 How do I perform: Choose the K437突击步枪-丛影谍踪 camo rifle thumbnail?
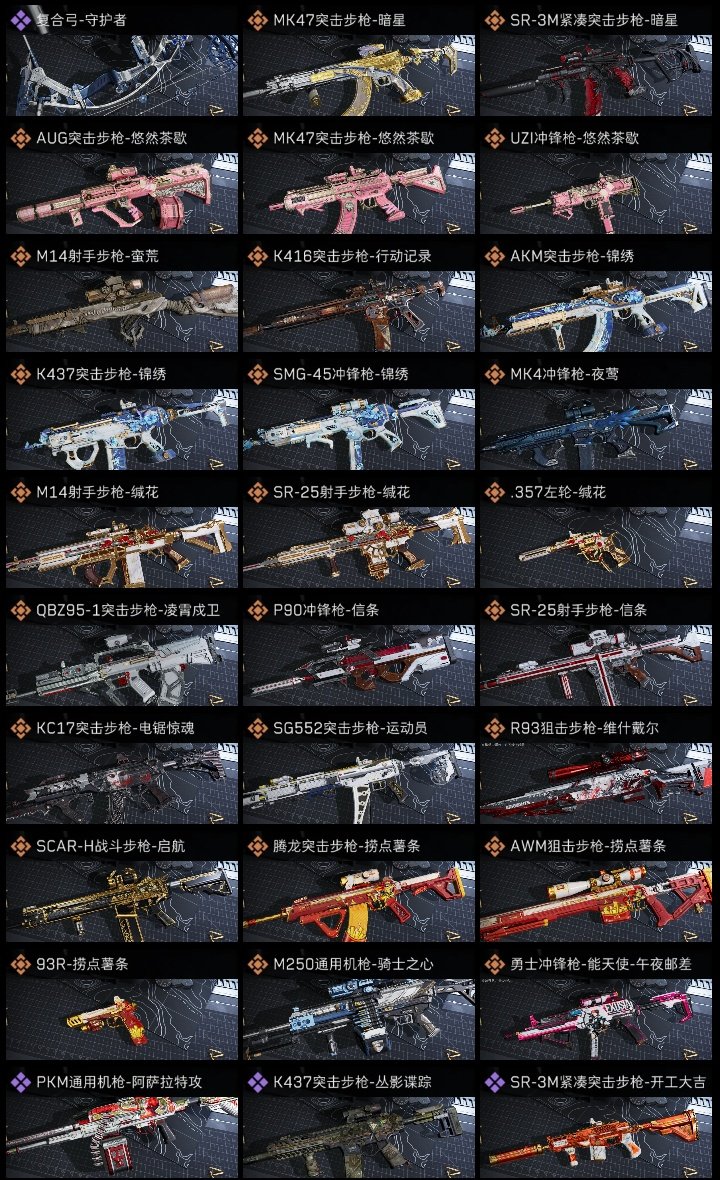359,1137
